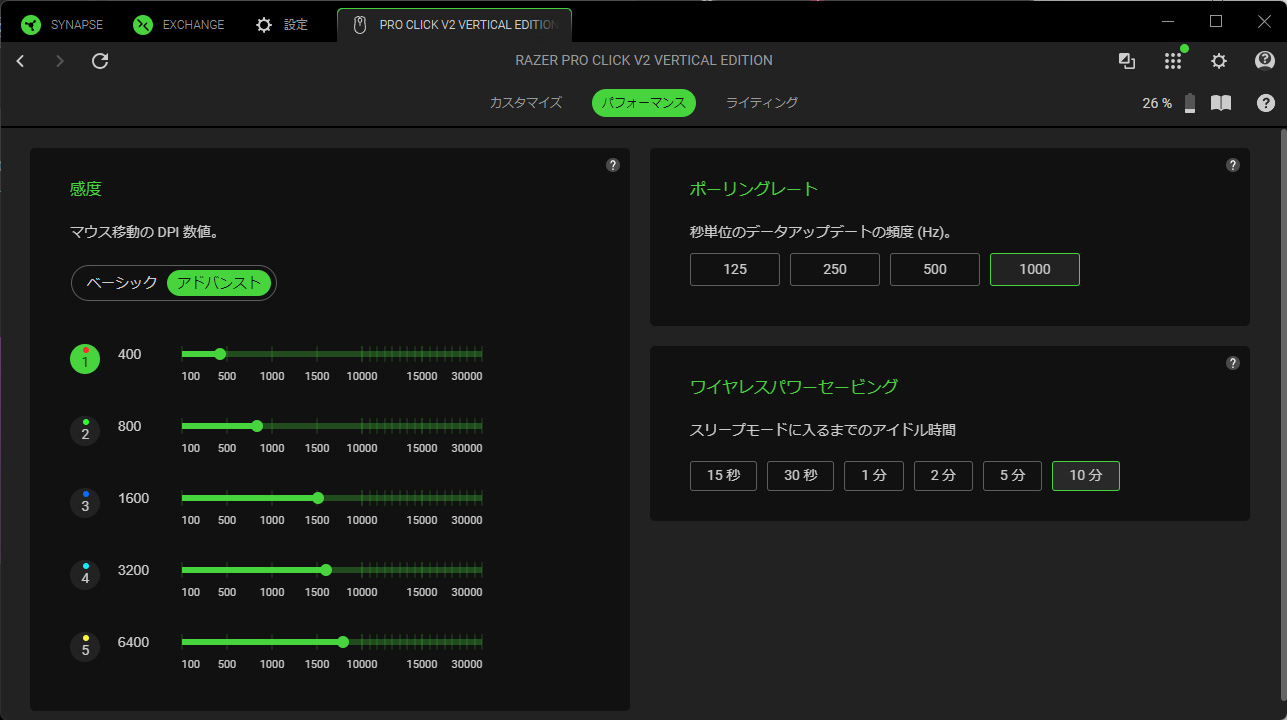Set the polling rate to 500 Hz
This screenshot has width=1287, height=720.
[x=935, y=269]
